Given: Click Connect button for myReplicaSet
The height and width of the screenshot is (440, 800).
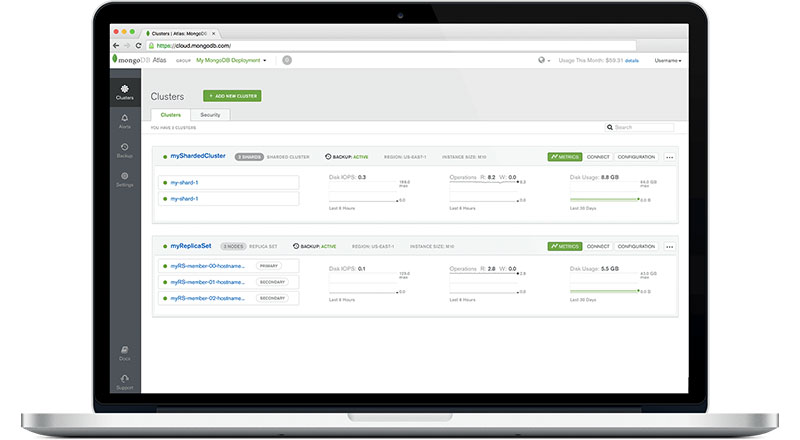Looking at the screenshot, I should [x=598, y=246].
